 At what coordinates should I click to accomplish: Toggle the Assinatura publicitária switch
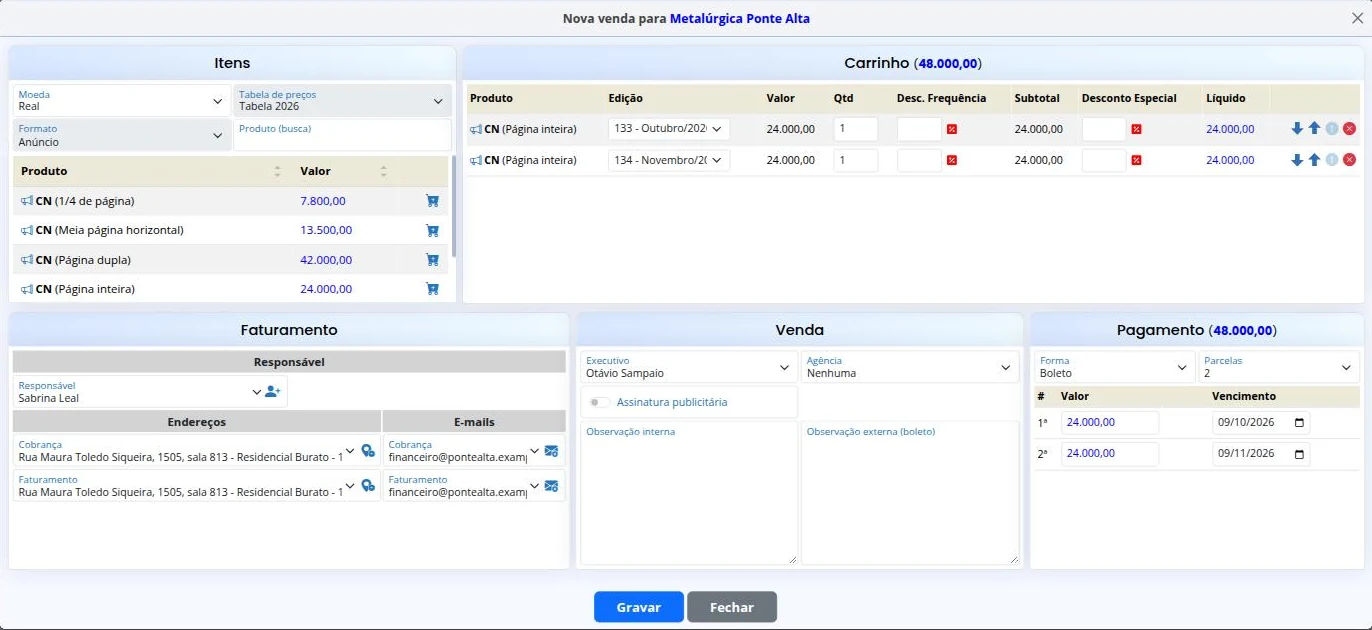coord(600,402)
